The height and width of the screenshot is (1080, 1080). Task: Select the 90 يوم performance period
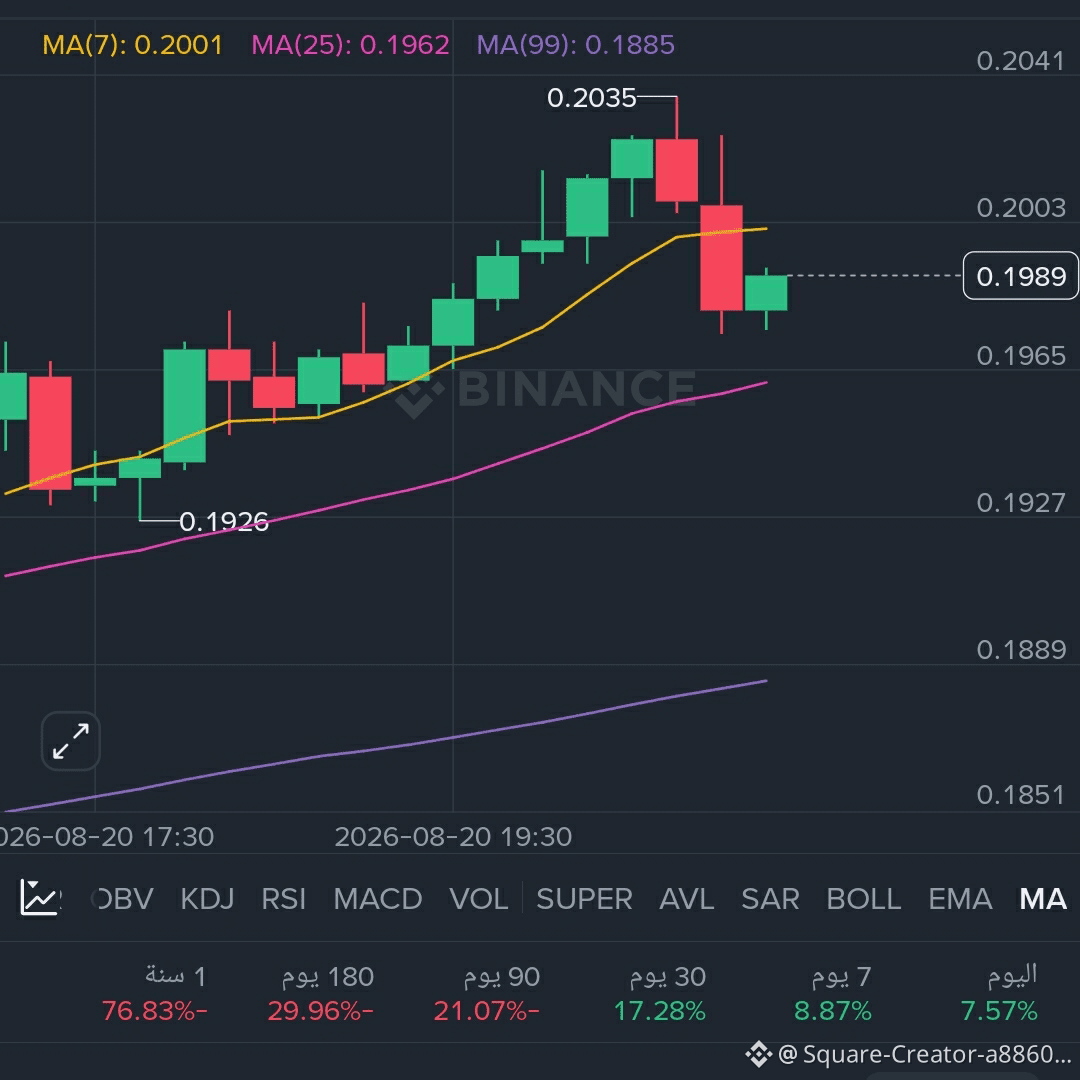coord(486,993)
